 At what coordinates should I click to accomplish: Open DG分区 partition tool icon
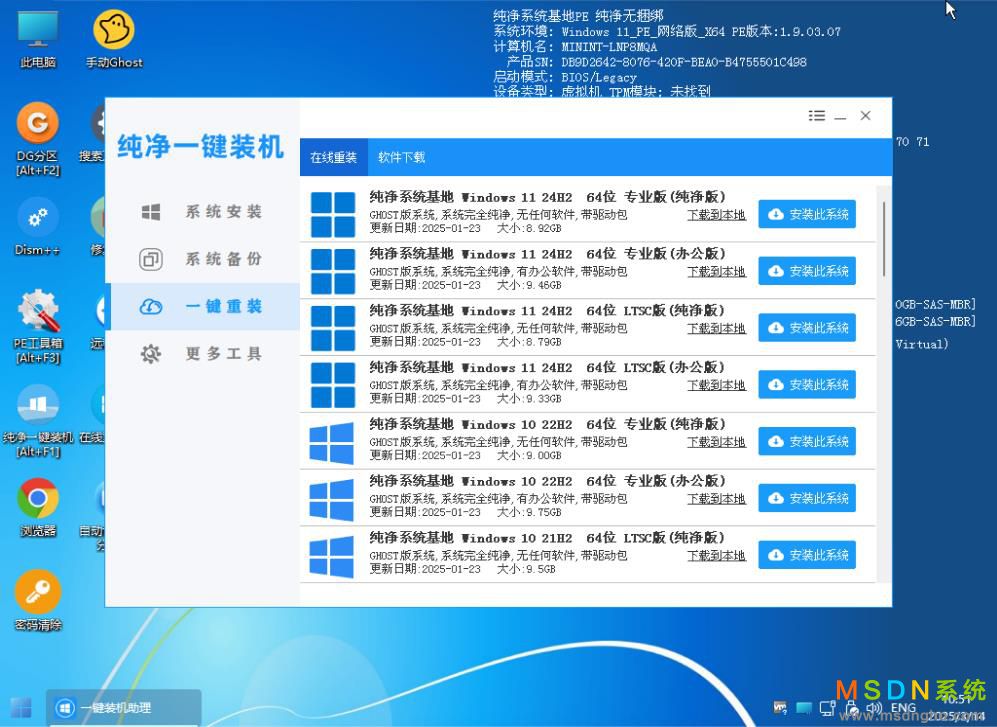tap(38, 139)
